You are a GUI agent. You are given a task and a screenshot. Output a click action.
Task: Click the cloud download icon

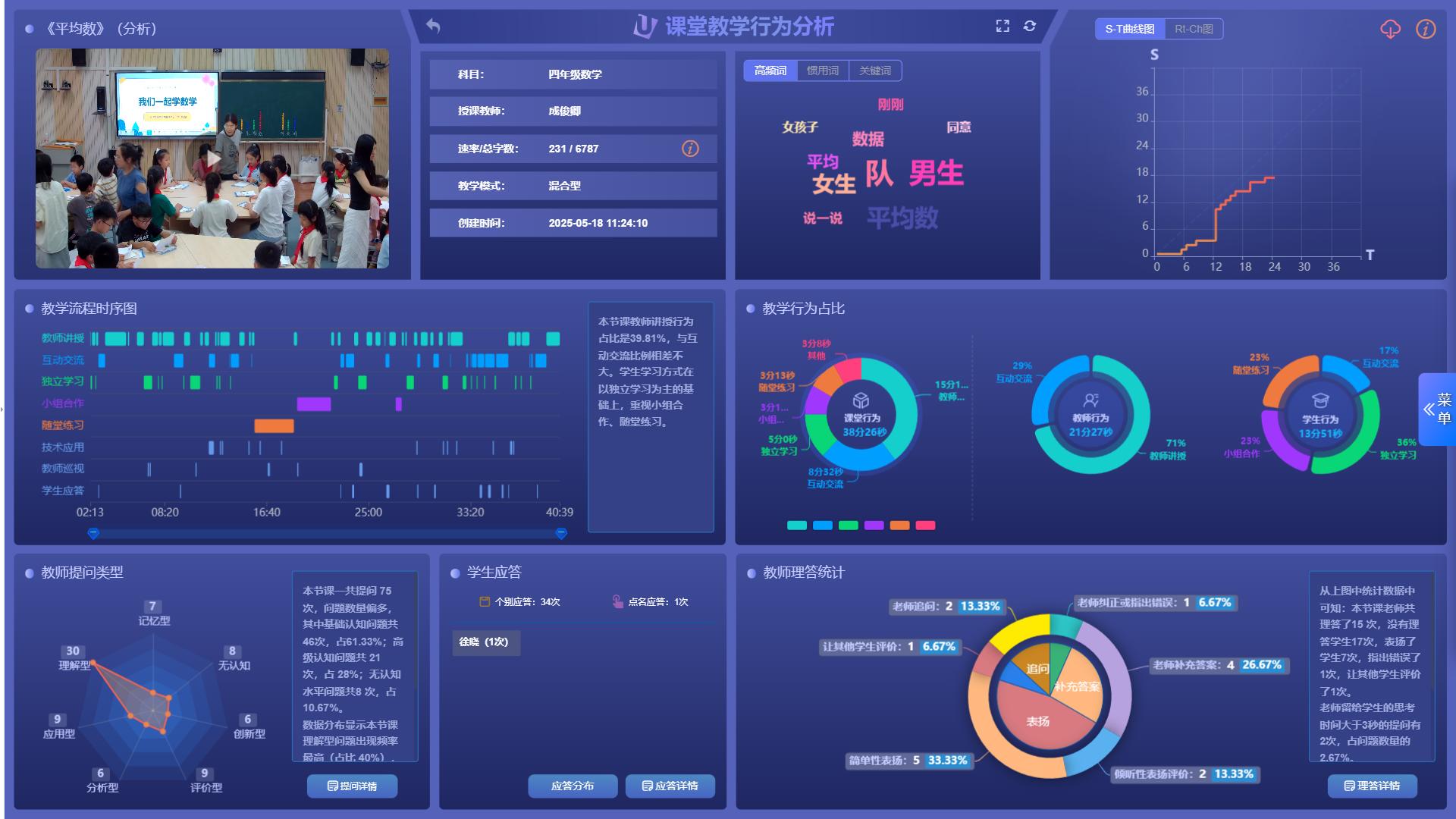click(x=1390, y=30)
